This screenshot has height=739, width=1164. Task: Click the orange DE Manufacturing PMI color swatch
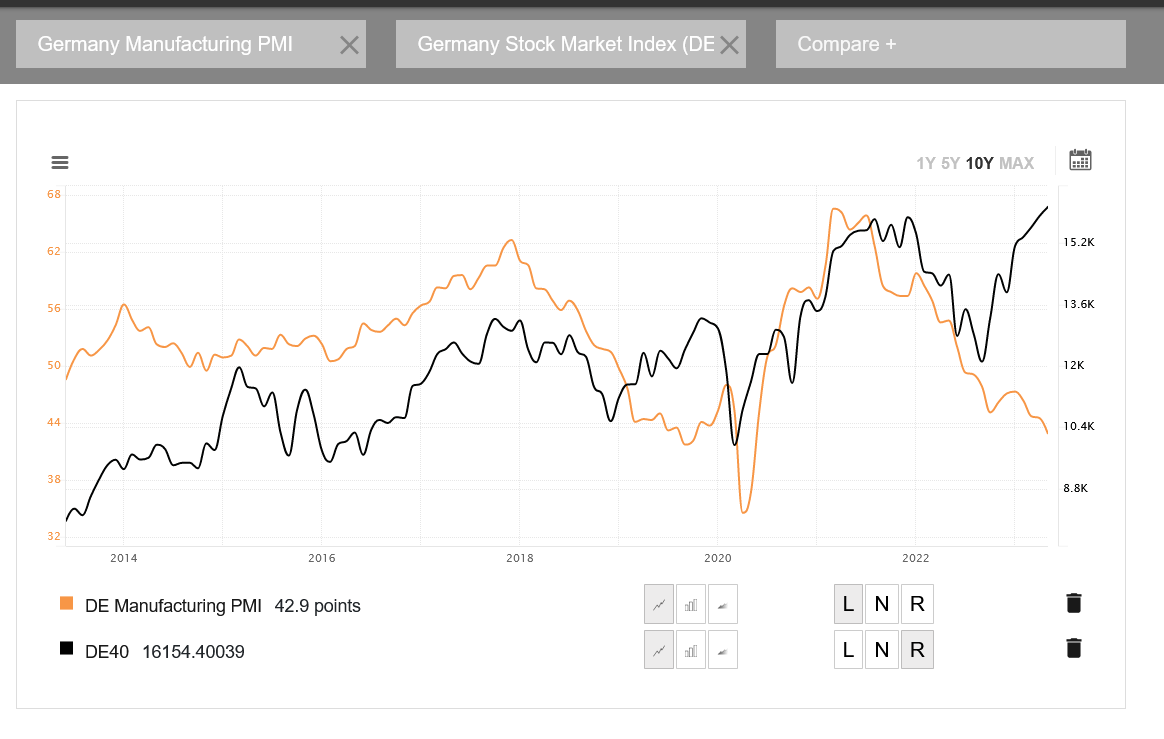coord(69,603)
